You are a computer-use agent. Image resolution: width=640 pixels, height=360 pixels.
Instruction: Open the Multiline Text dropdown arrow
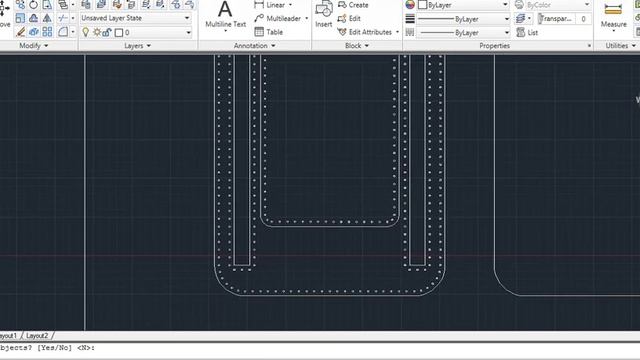click(x=225, y=31)
